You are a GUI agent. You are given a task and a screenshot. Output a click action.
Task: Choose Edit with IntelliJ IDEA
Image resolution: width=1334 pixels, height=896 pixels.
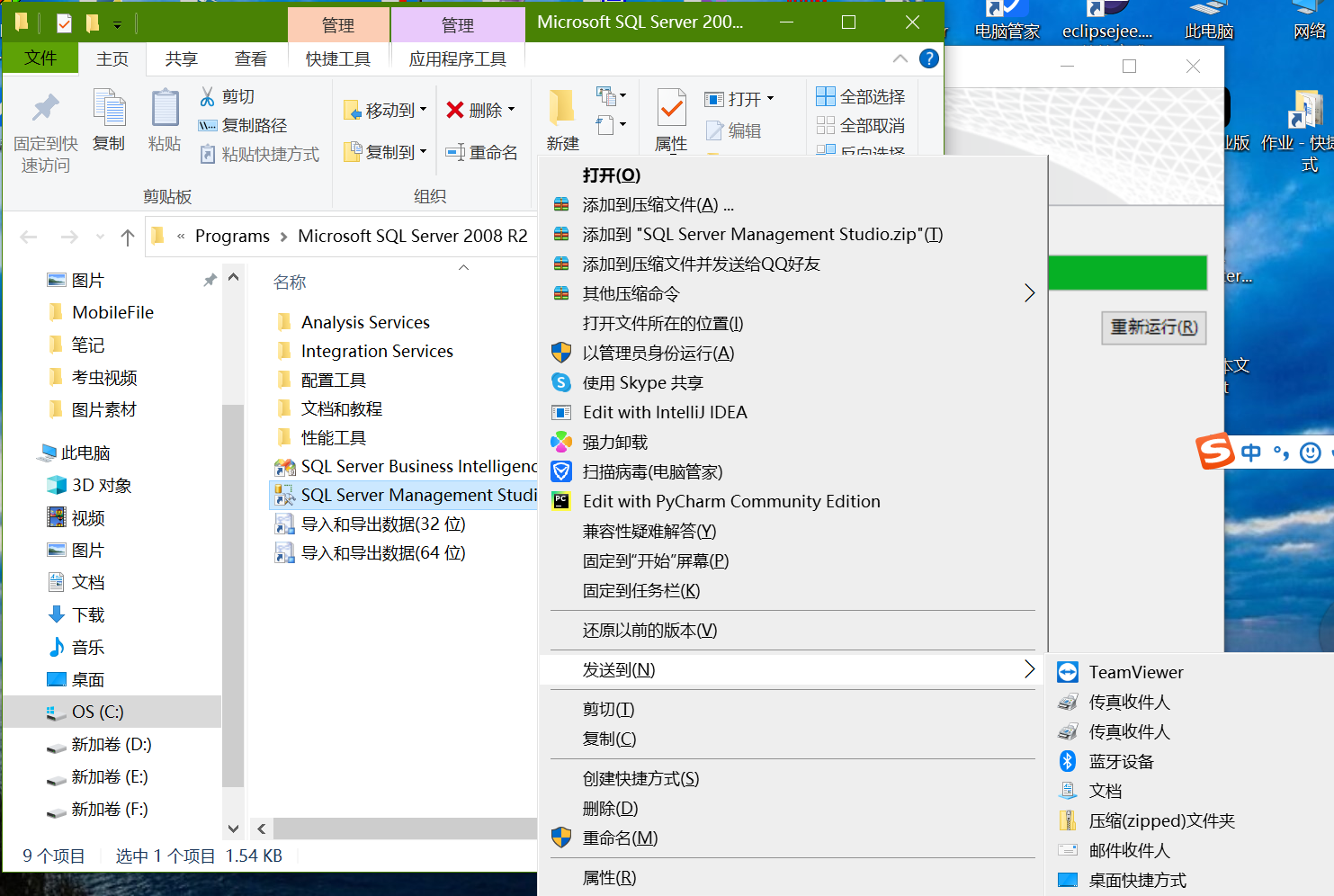pos(665,412)
